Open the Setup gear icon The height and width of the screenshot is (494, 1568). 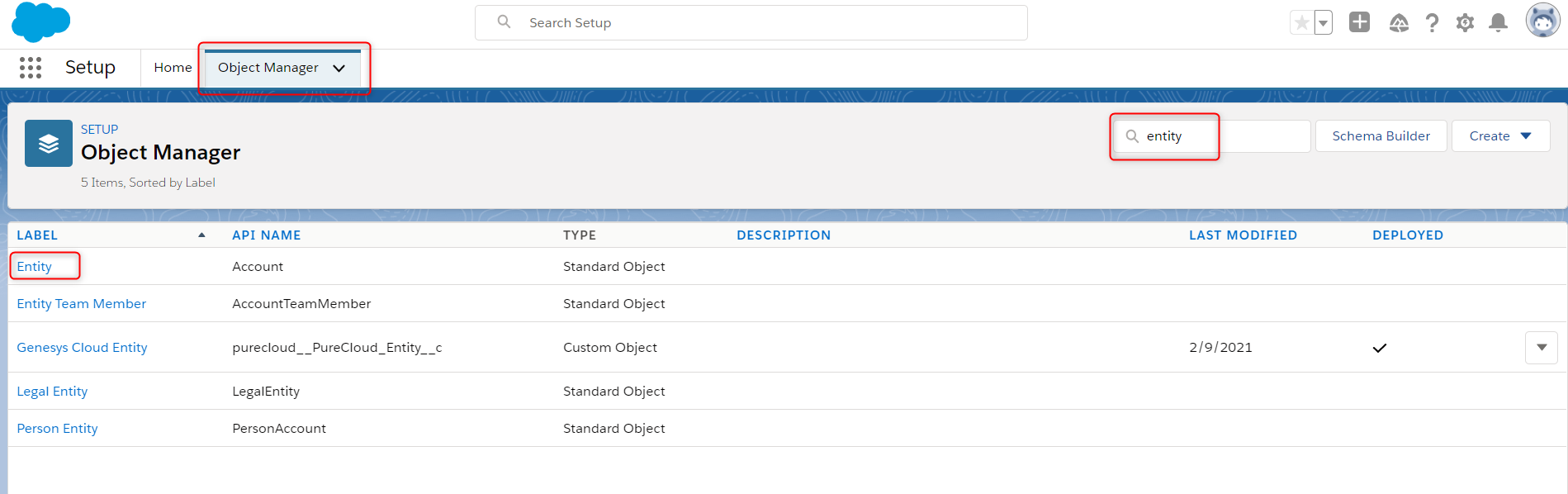(1465, 23)
